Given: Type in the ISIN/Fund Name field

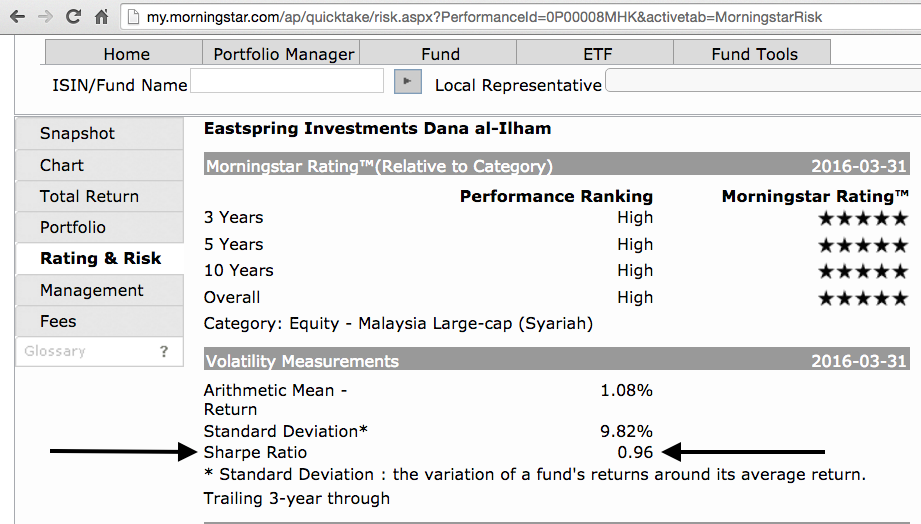Looking at the screenshot, I should click(286, 82).
